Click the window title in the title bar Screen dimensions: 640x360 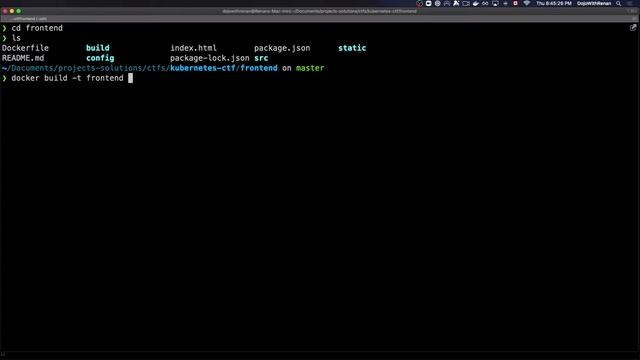pos(319,11)
